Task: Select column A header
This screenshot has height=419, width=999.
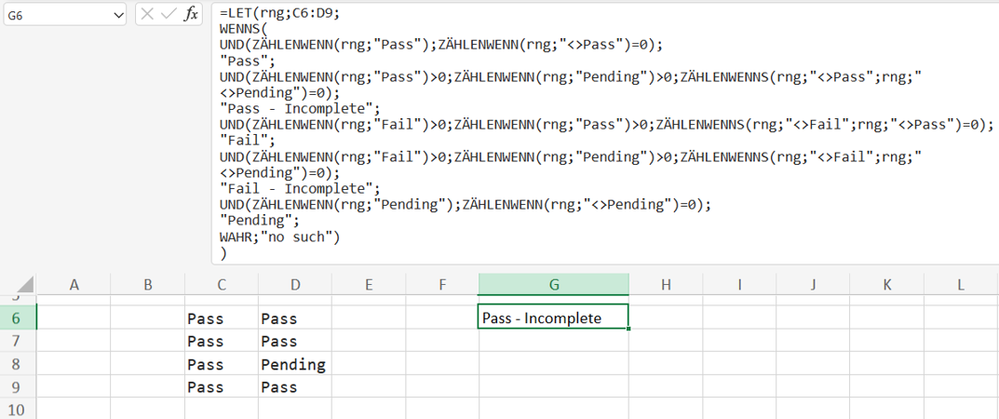Action: 74,285
